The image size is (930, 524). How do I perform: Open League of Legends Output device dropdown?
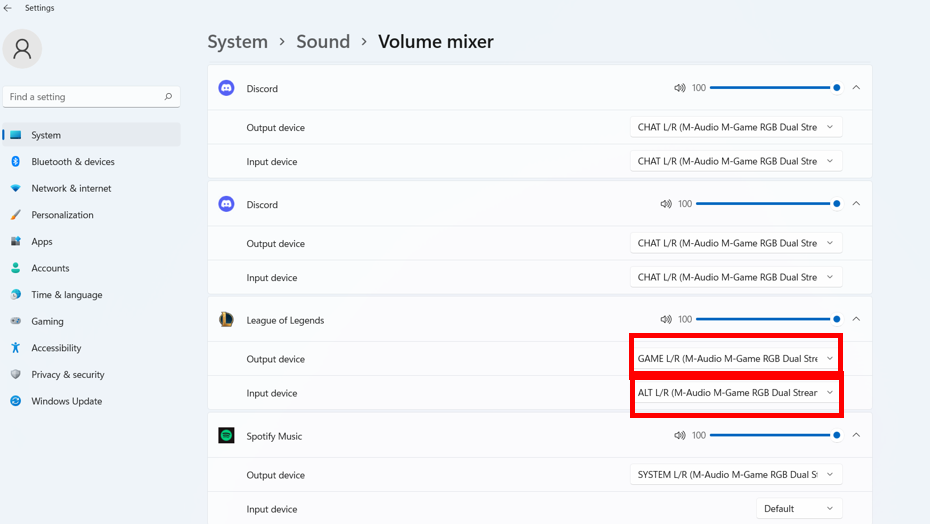tap(736, 358)
